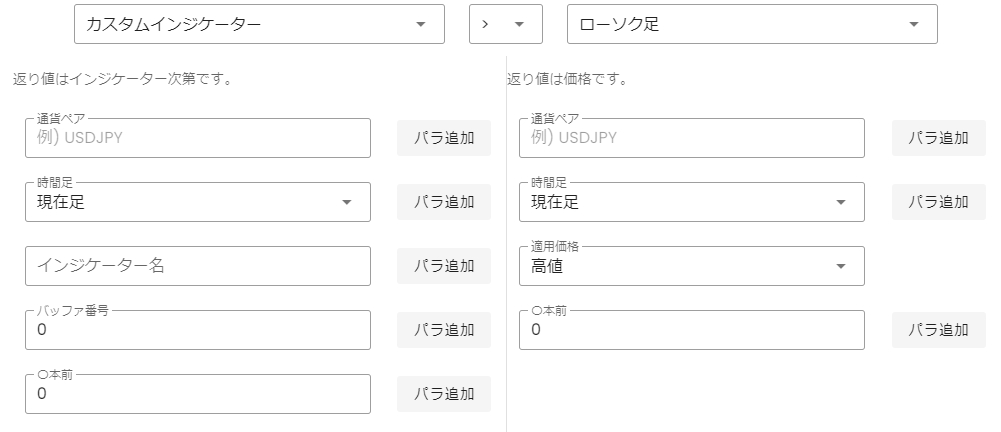The width and height of the screenshot is (1001, 432).
Task: Open the comparison operator ">" dropdown
Action: (506, 24)
